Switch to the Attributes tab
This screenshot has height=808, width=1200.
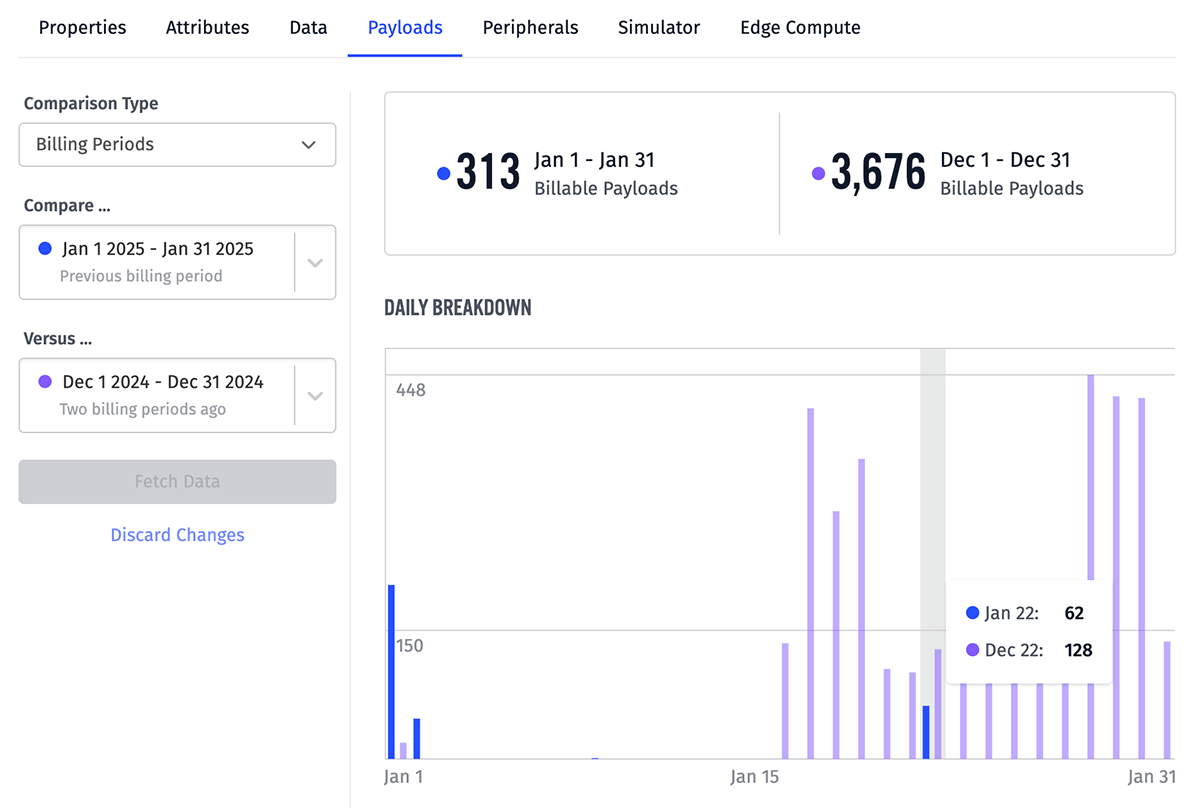207,27
